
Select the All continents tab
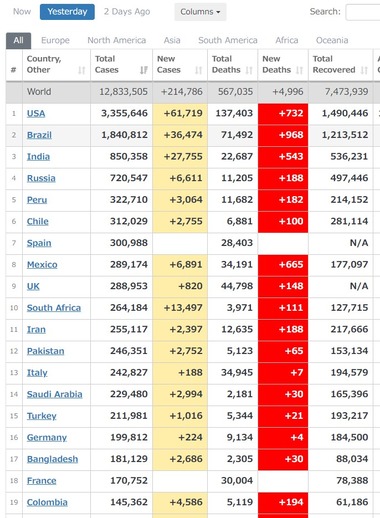[18, 41]
